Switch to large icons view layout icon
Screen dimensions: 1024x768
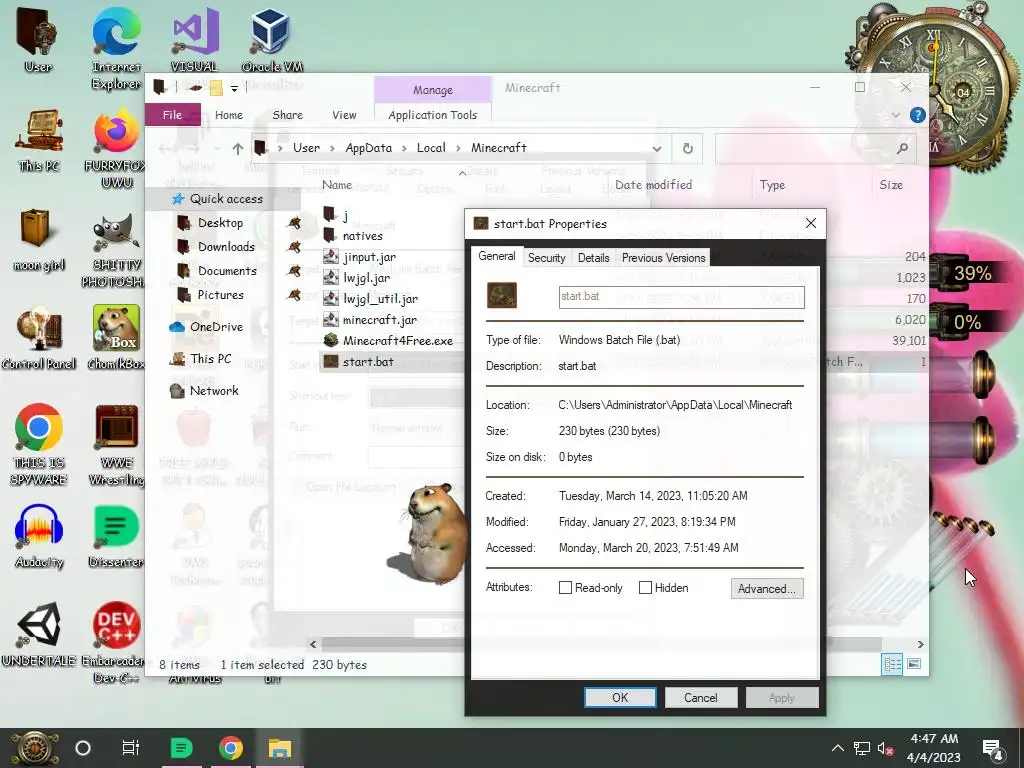click(x=914, y=664)
